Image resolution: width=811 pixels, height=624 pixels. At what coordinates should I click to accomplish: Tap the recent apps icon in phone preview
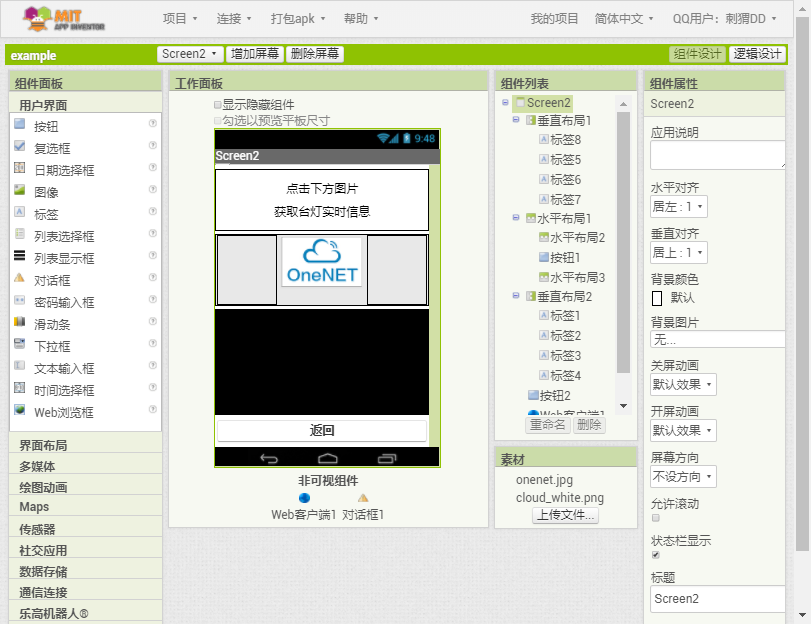[387, 458]
